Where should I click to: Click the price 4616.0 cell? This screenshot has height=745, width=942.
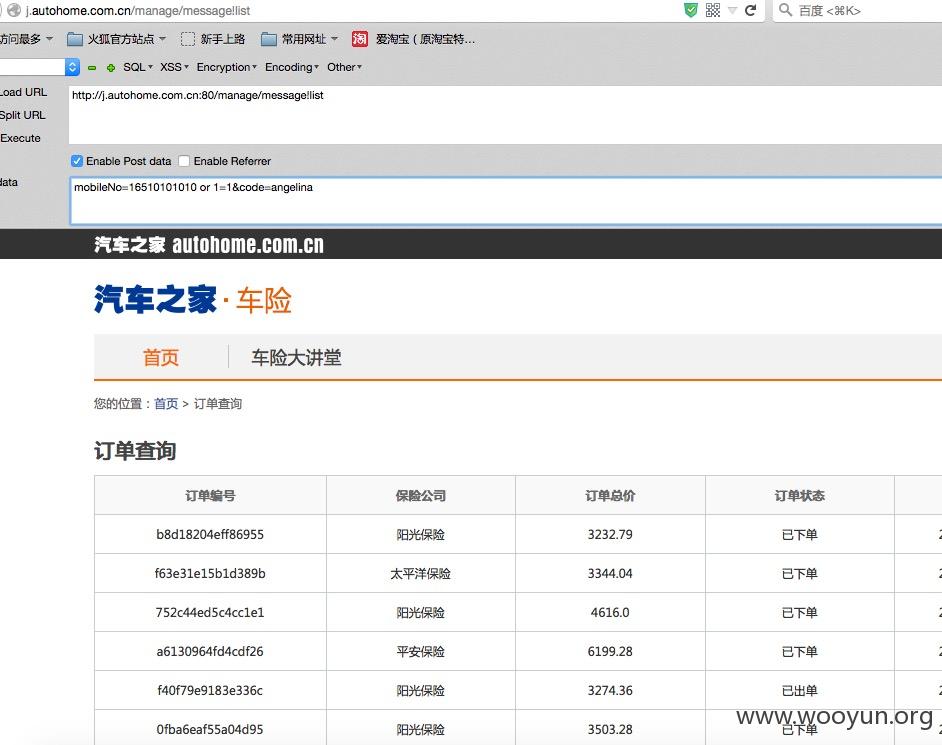click(x=610, y=613)
